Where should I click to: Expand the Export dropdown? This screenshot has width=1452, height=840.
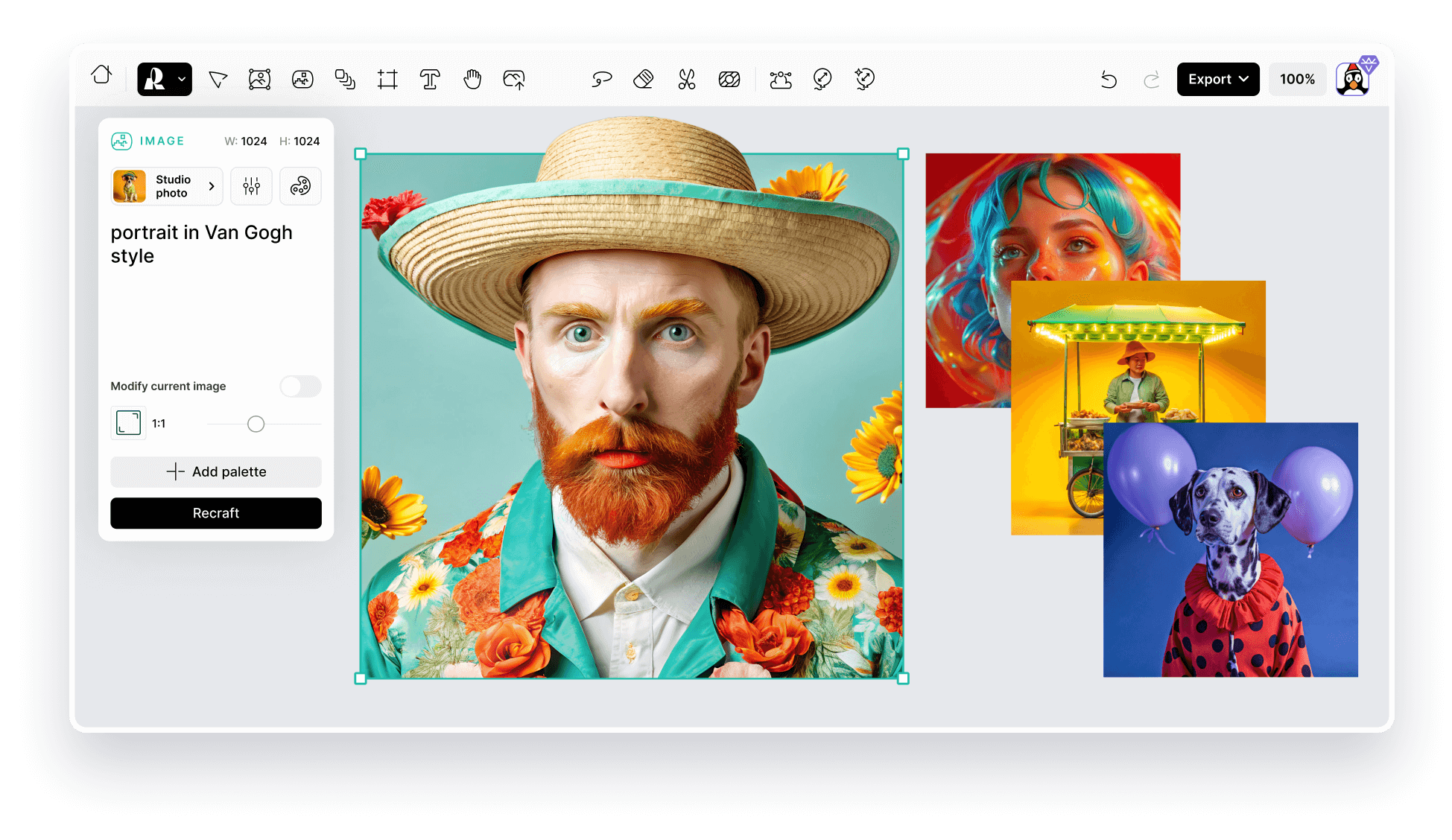[1217, 80]
